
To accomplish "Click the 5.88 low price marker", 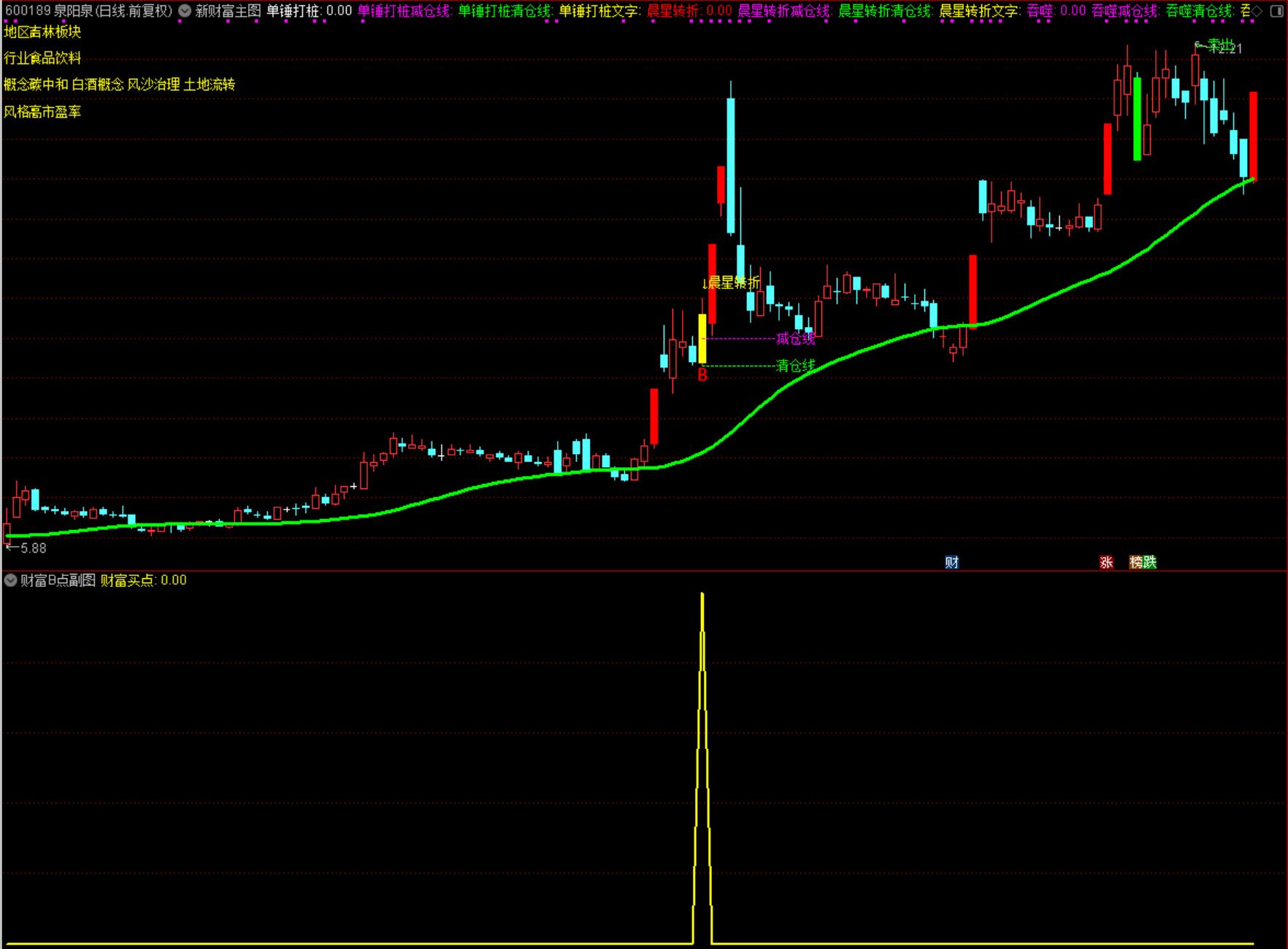I will 26,548.
